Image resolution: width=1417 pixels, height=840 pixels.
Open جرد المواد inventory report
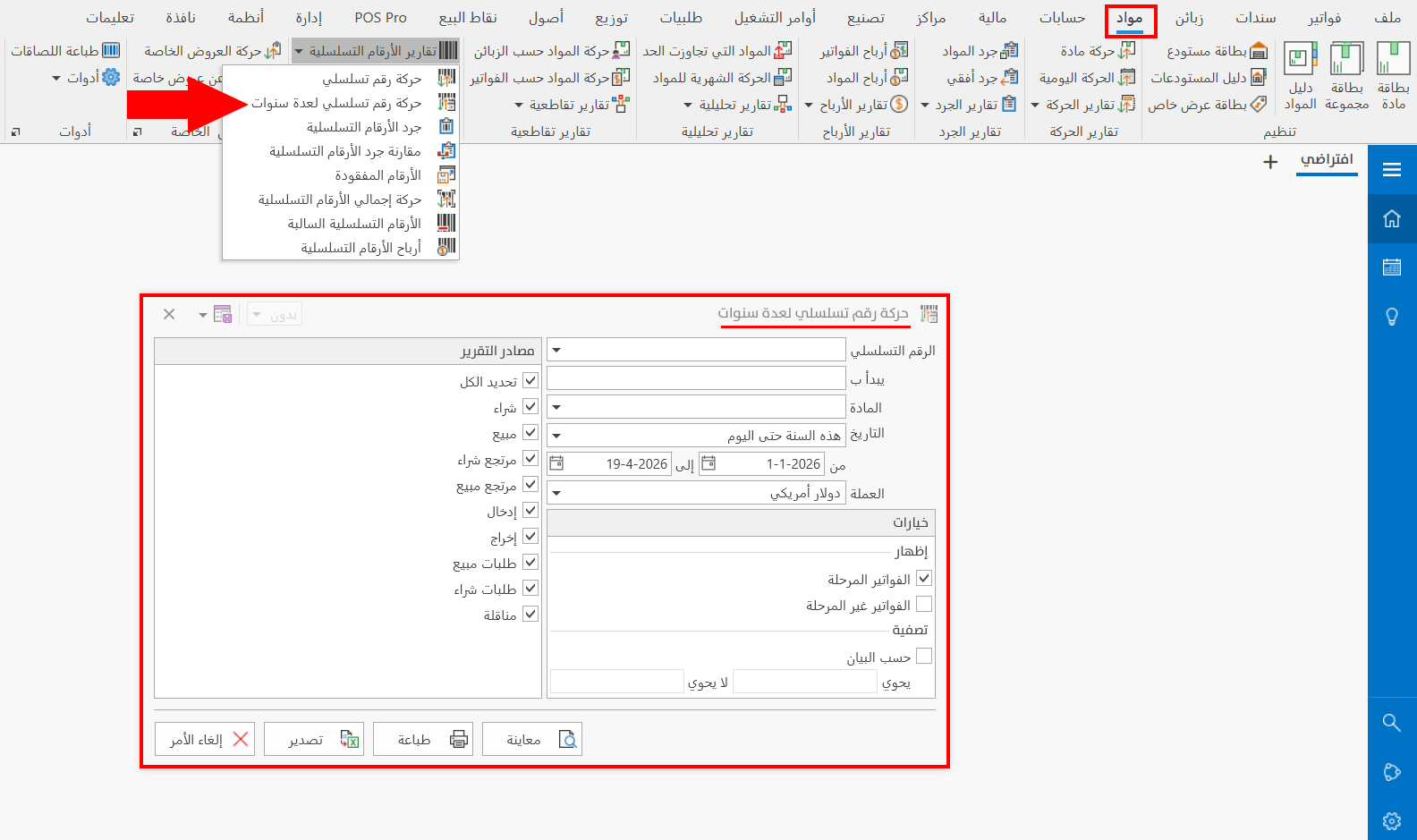tap(980, 51)
